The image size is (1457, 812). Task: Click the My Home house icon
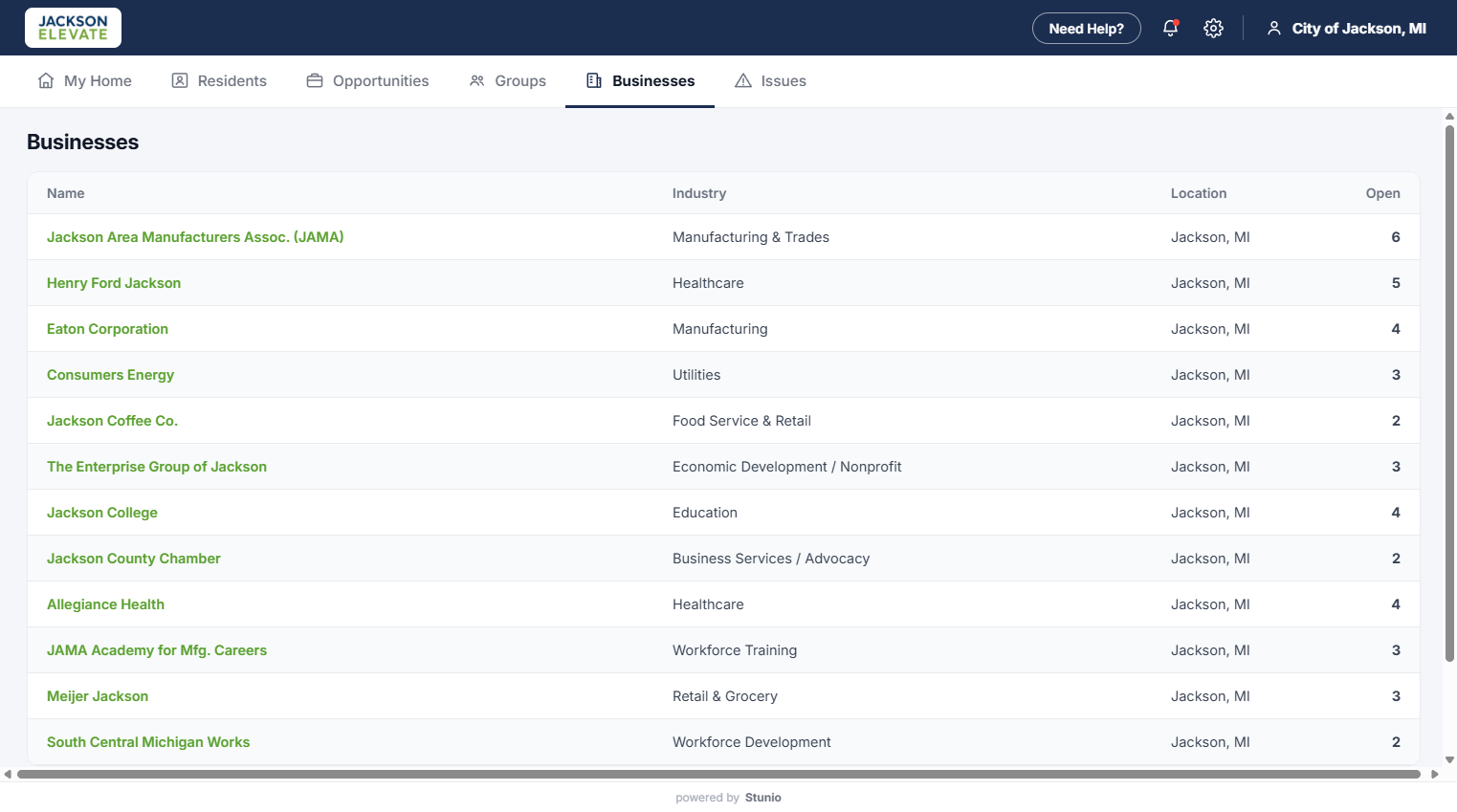click(46, 80)
